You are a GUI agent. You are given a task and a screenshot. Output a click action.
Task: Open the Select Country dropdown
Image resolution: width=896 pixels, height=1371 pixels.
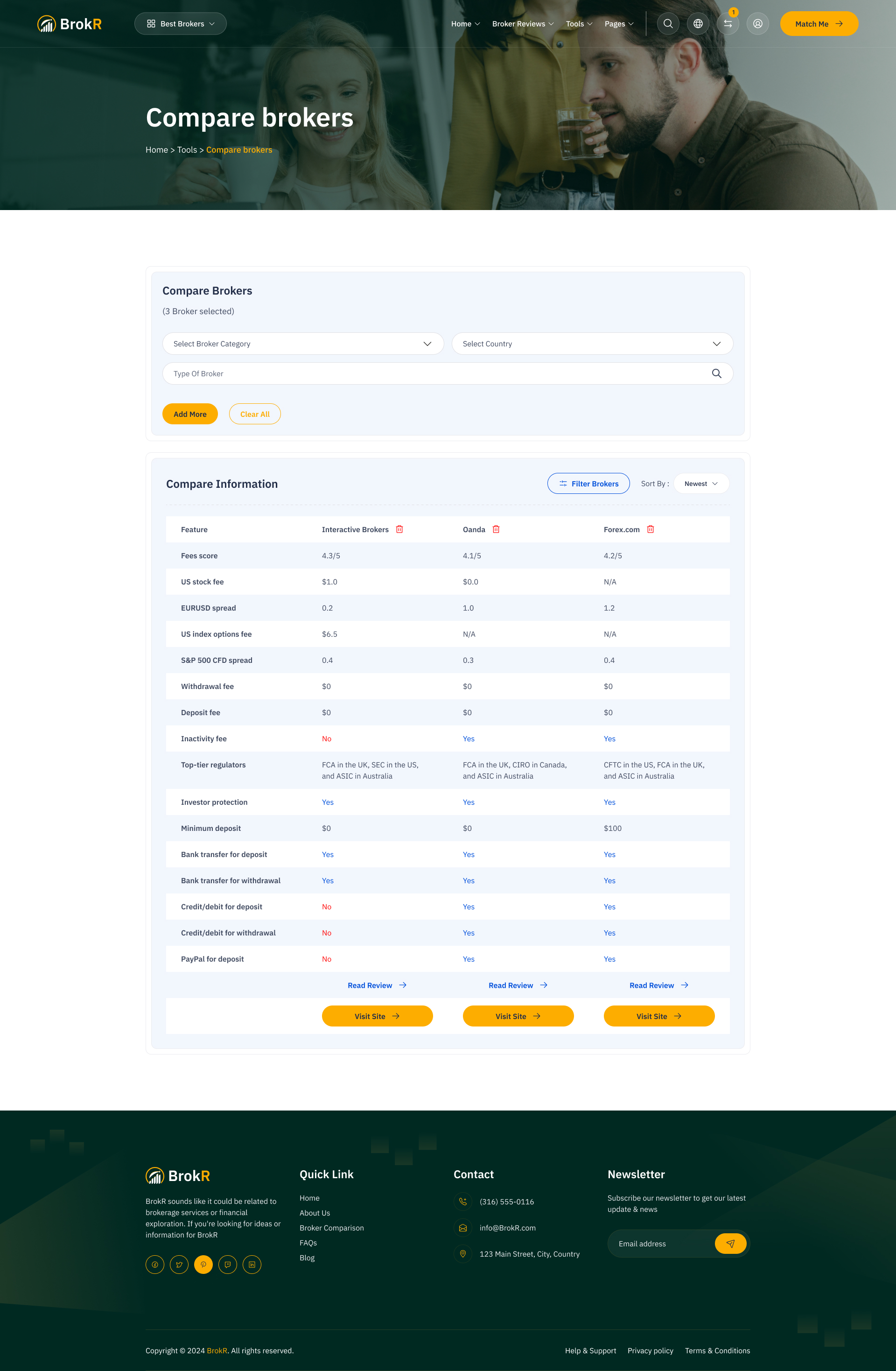(x=592, y=344)
